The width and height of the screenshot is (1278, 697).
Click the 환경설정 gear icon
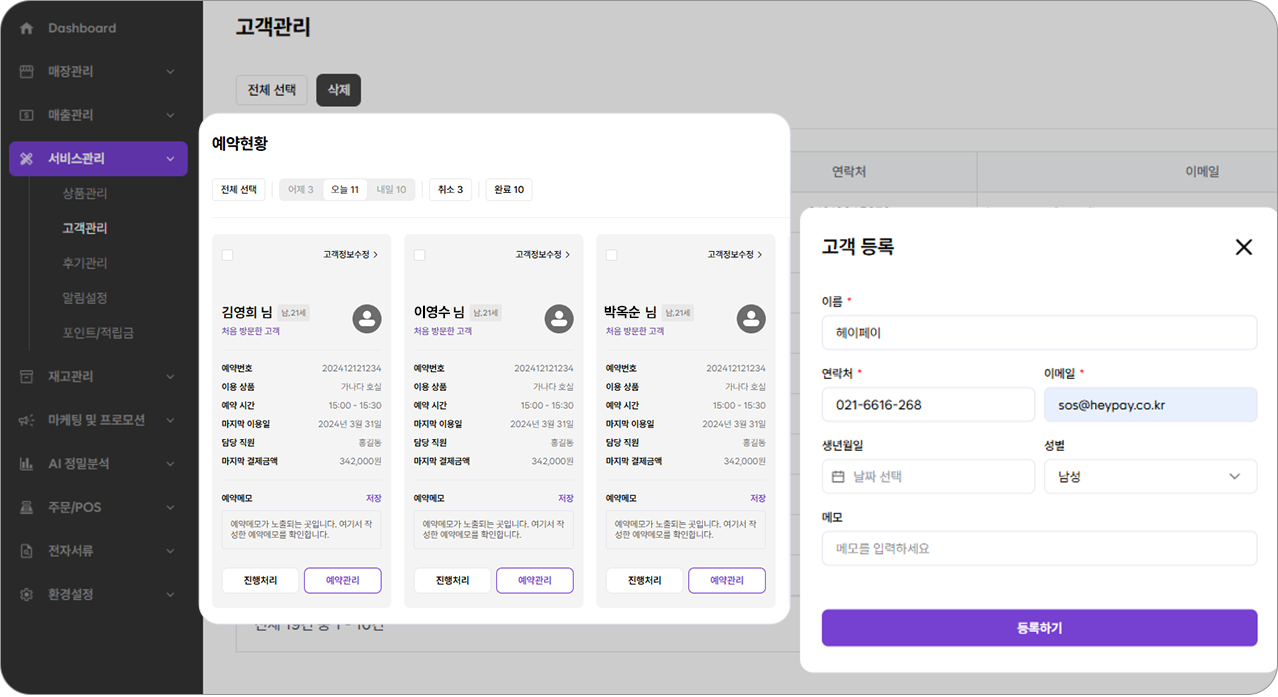(27, 594)
